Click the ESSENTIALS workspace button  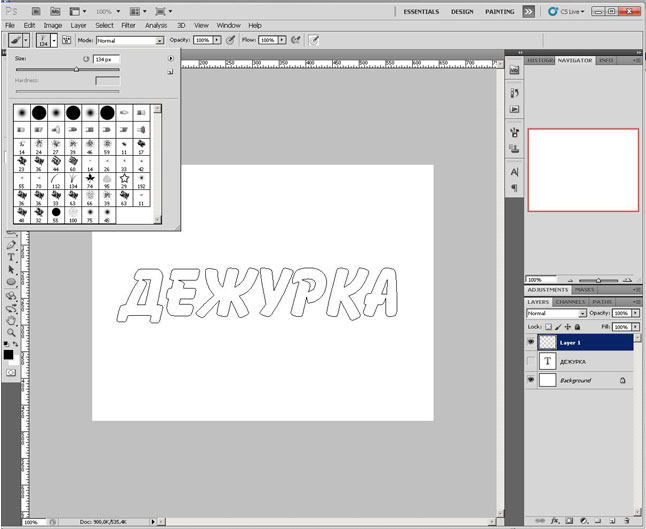click(420, 10)
